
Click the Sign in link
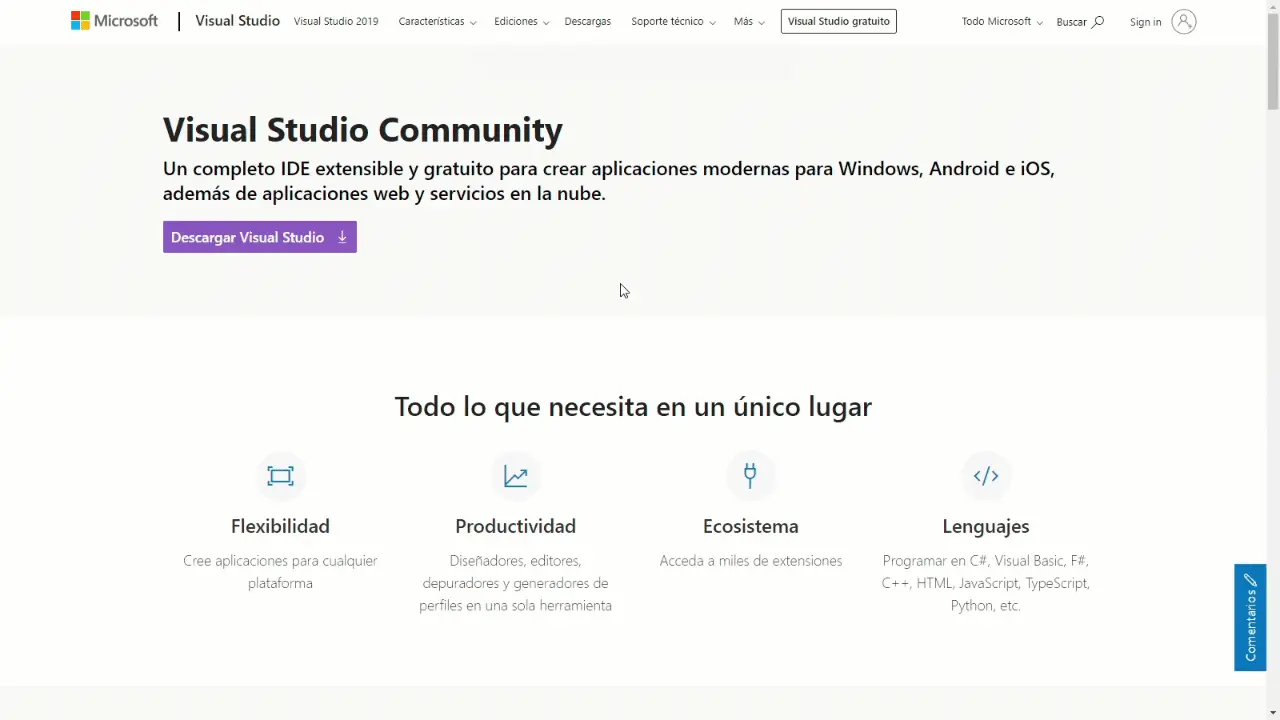[1145, 22]
